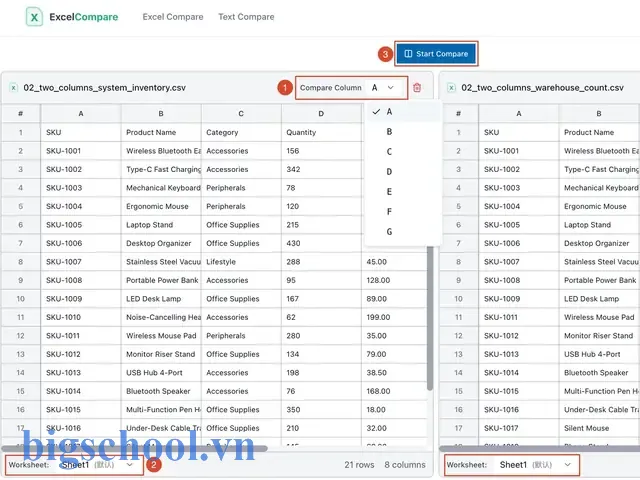Click quantity 430 cell
Image resolution: width=640 pixels, height=480 pixels.
pyautogui.click(x=321, y=243)
